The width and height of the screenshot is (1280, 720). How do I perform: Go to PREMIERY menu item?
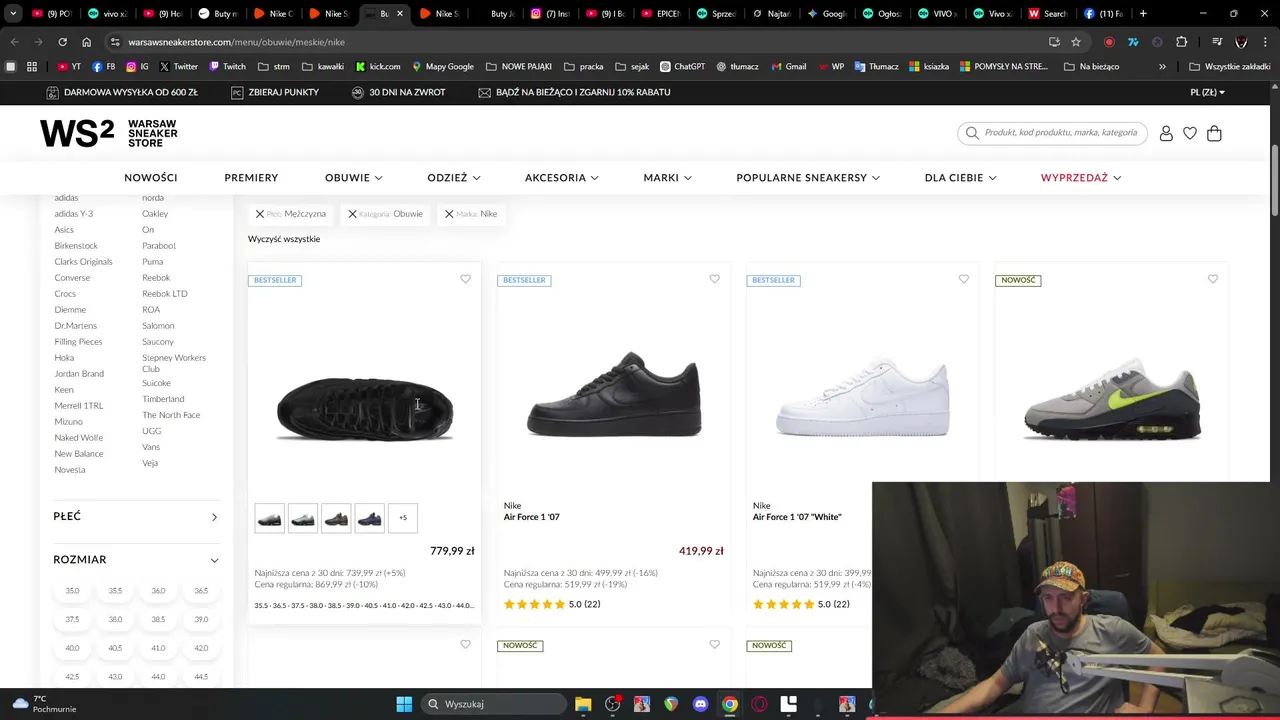coord(251,178)
